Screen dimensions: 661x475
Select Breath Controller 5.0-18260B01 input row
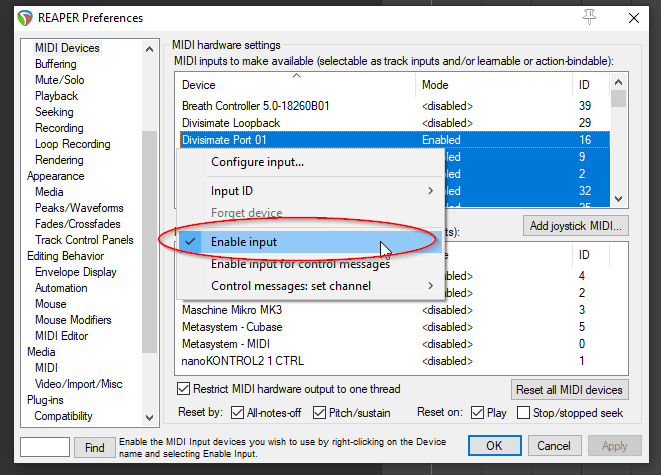coord(394,106)
